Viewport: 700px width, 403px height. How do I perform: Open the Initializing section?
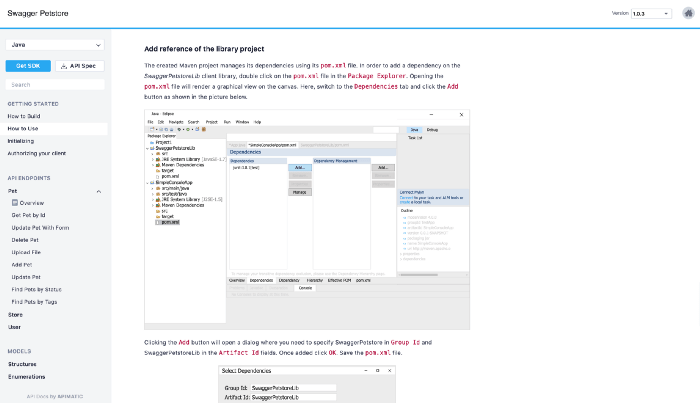click(x=21, y=141)
